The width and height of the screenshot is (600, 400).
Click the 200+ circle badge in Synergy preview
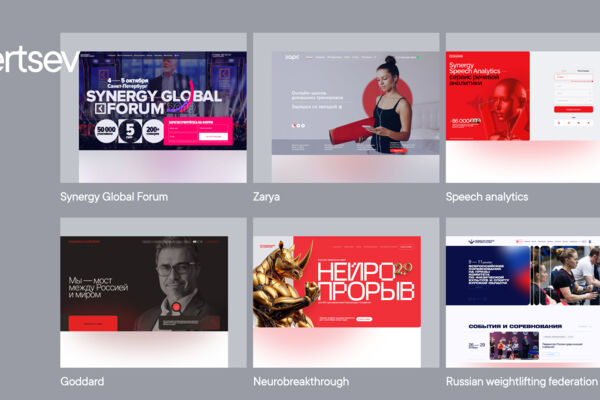(x=153, y=131)
